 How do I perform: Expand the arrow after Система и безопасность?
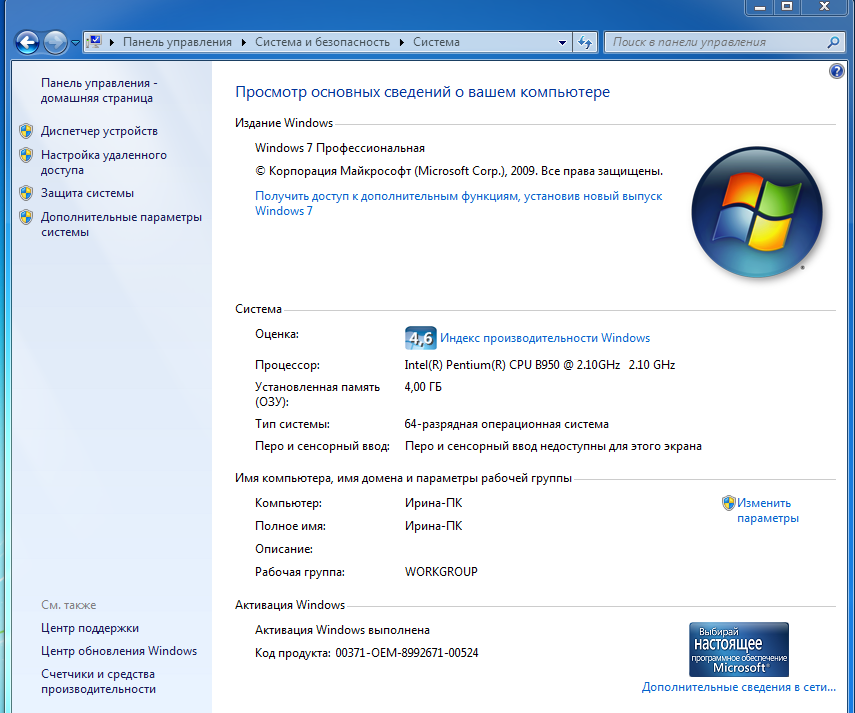401,42
